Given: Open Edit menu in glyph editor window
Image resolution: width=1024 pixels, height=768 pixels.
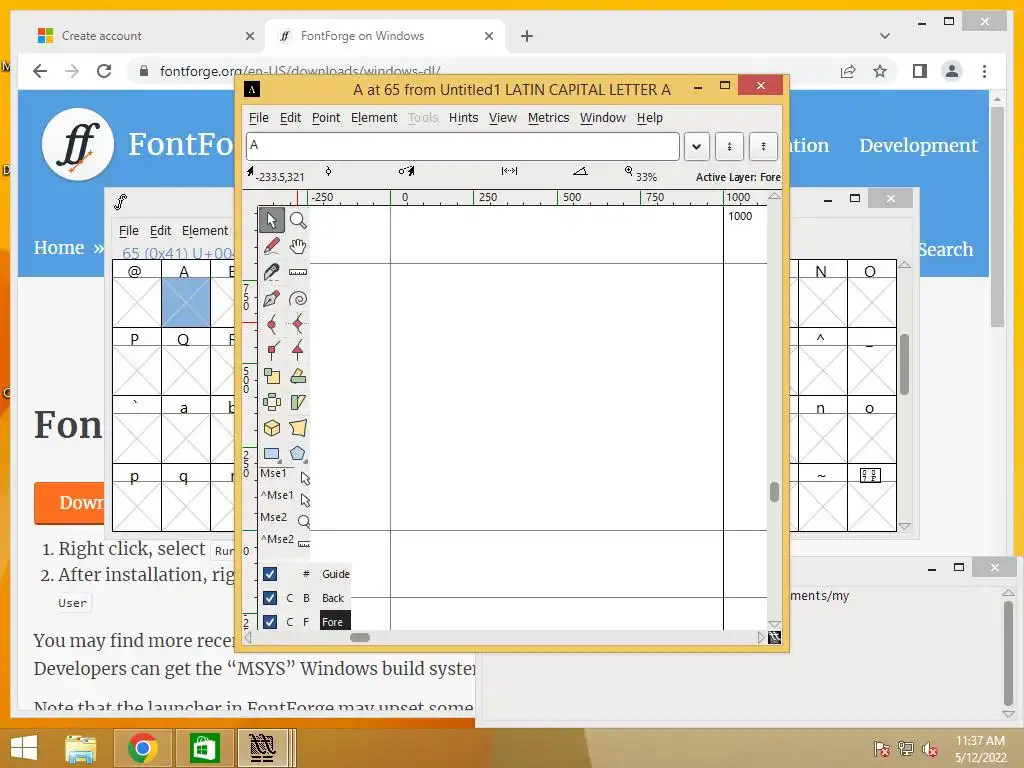Looking at the screenshot, I should click(x=291, y=118).
